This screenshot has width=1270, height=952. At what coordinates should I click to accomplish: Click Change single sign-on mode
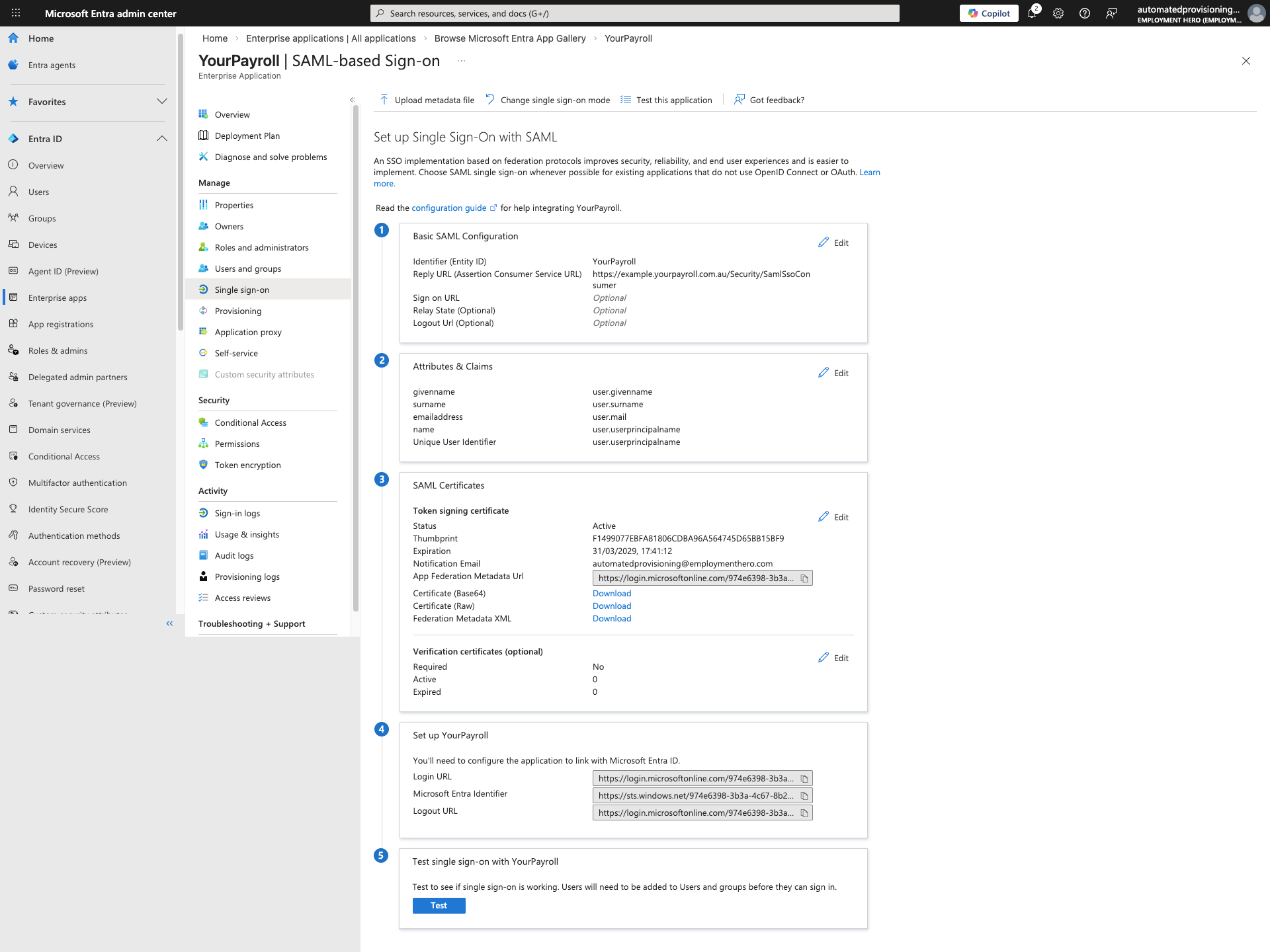pyautogui.click(x=548, y=100)
